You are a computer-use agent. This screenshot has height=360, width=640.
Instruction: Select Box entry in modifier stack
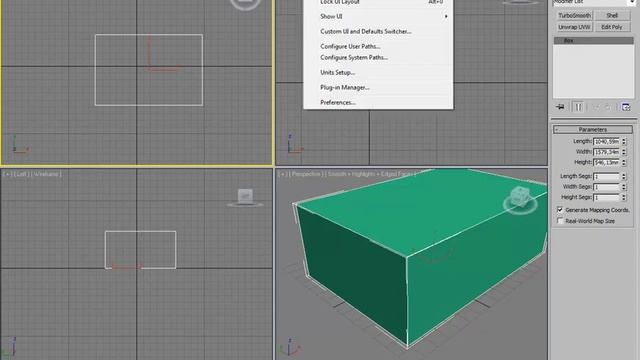point(593,41)
